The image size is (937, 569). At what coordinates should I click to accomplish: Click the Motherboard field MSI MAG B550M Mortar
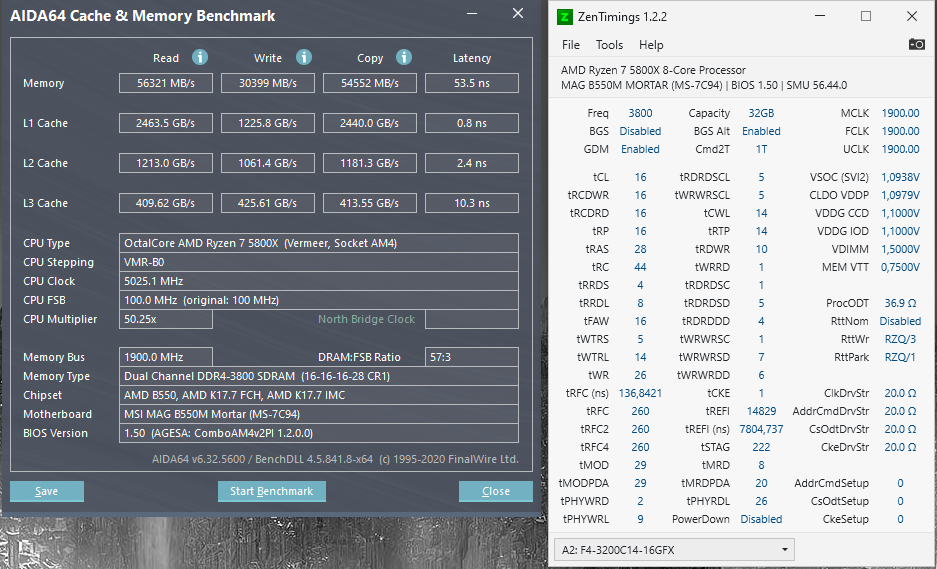319,414
